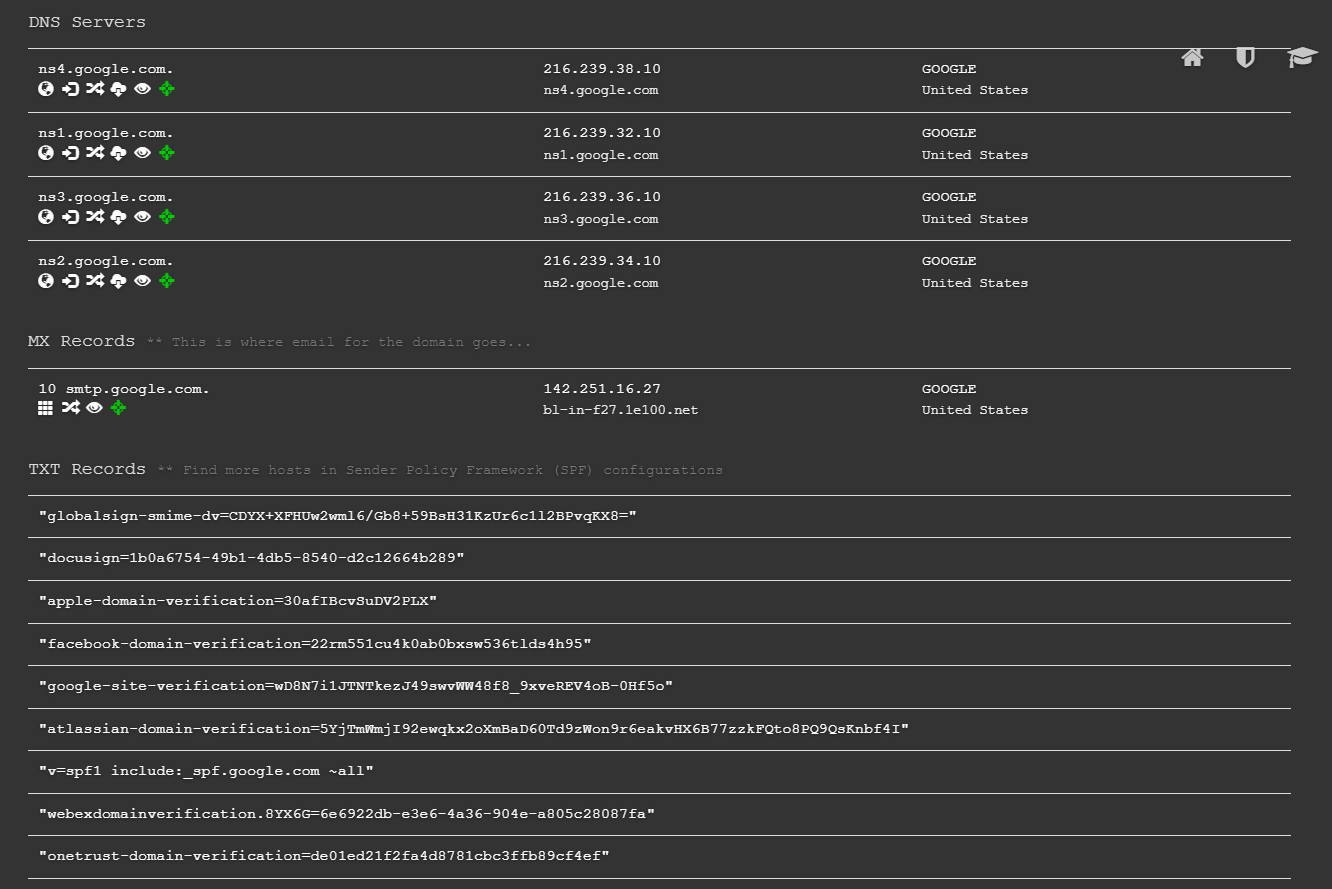Click the globe icon under ns2.google.com
The height and width of the screenshot is (889, 1332).
tap(46, 281)
